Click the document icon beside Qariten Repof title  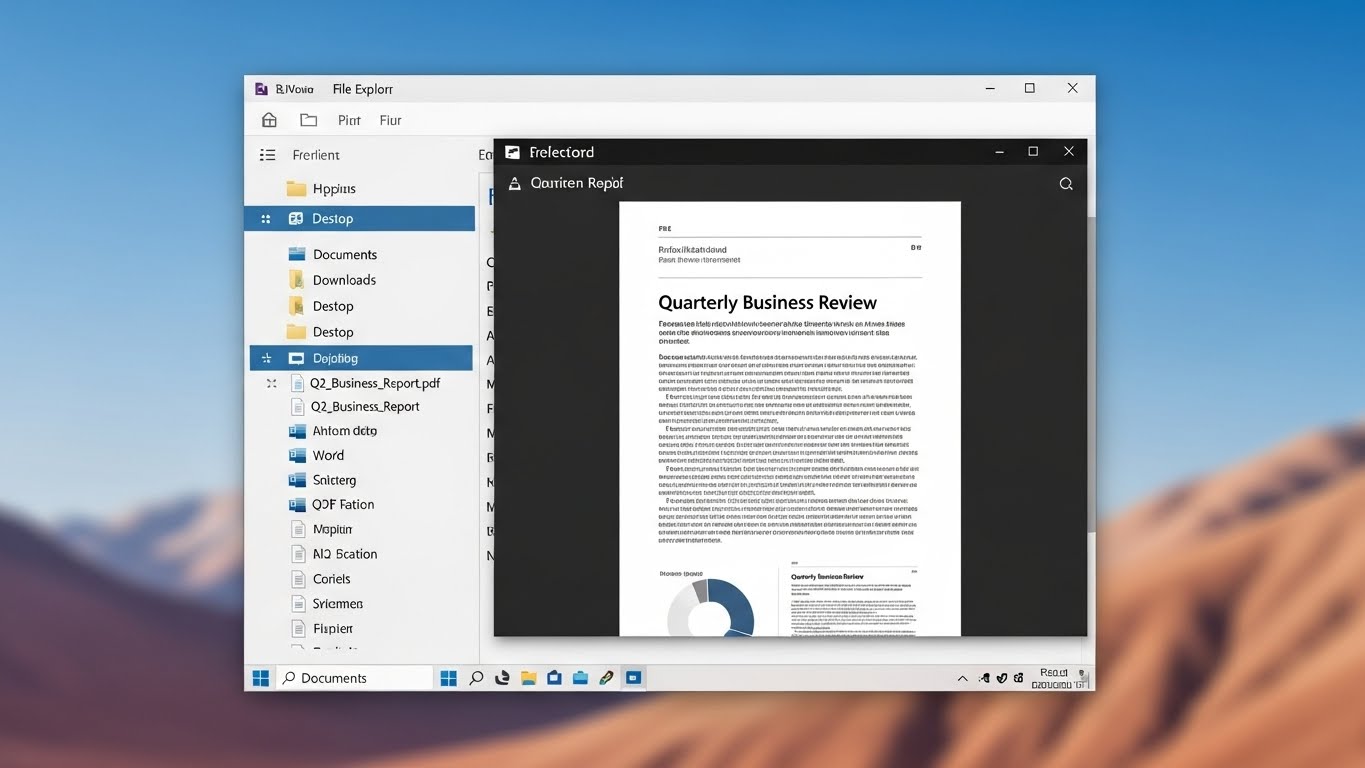click(514, 183)
